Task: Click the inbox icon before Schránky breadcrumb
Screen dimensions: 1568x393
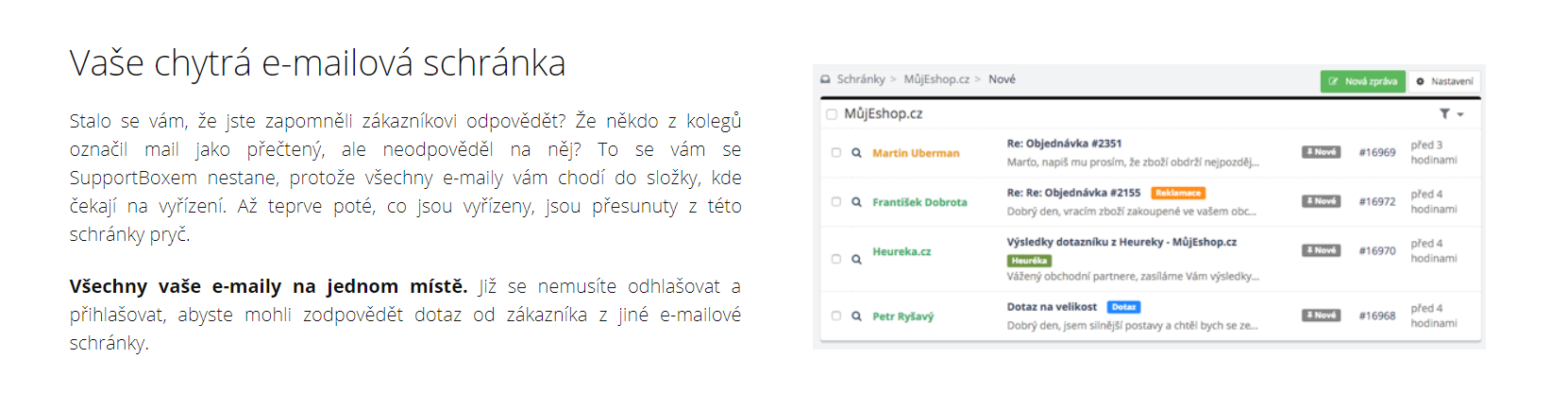Action: (x=826, y=79)
